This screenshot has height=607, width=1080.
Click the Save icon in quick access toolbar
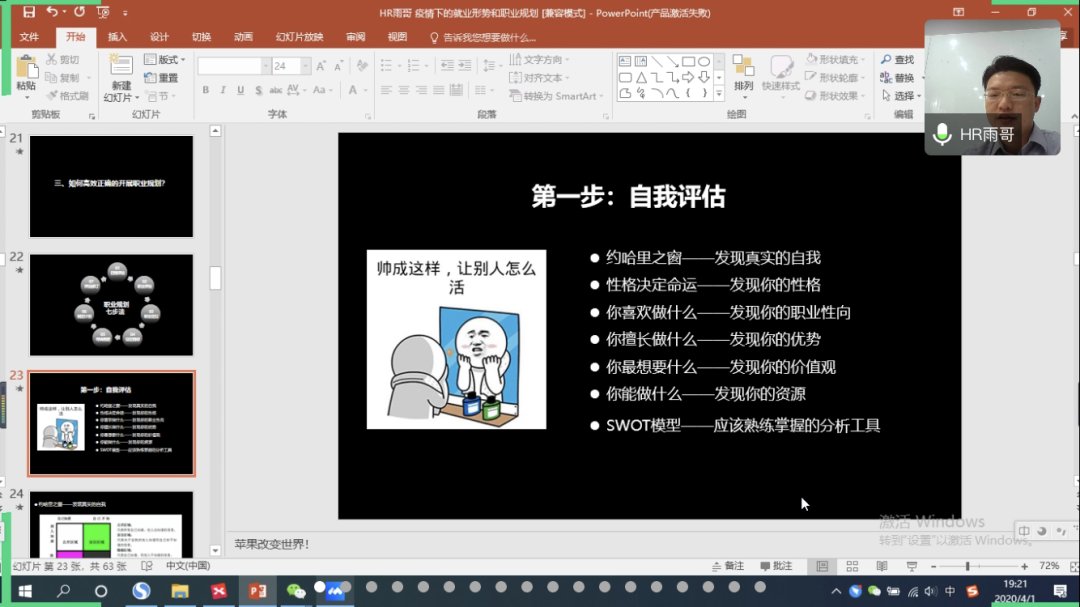(29, 12)
